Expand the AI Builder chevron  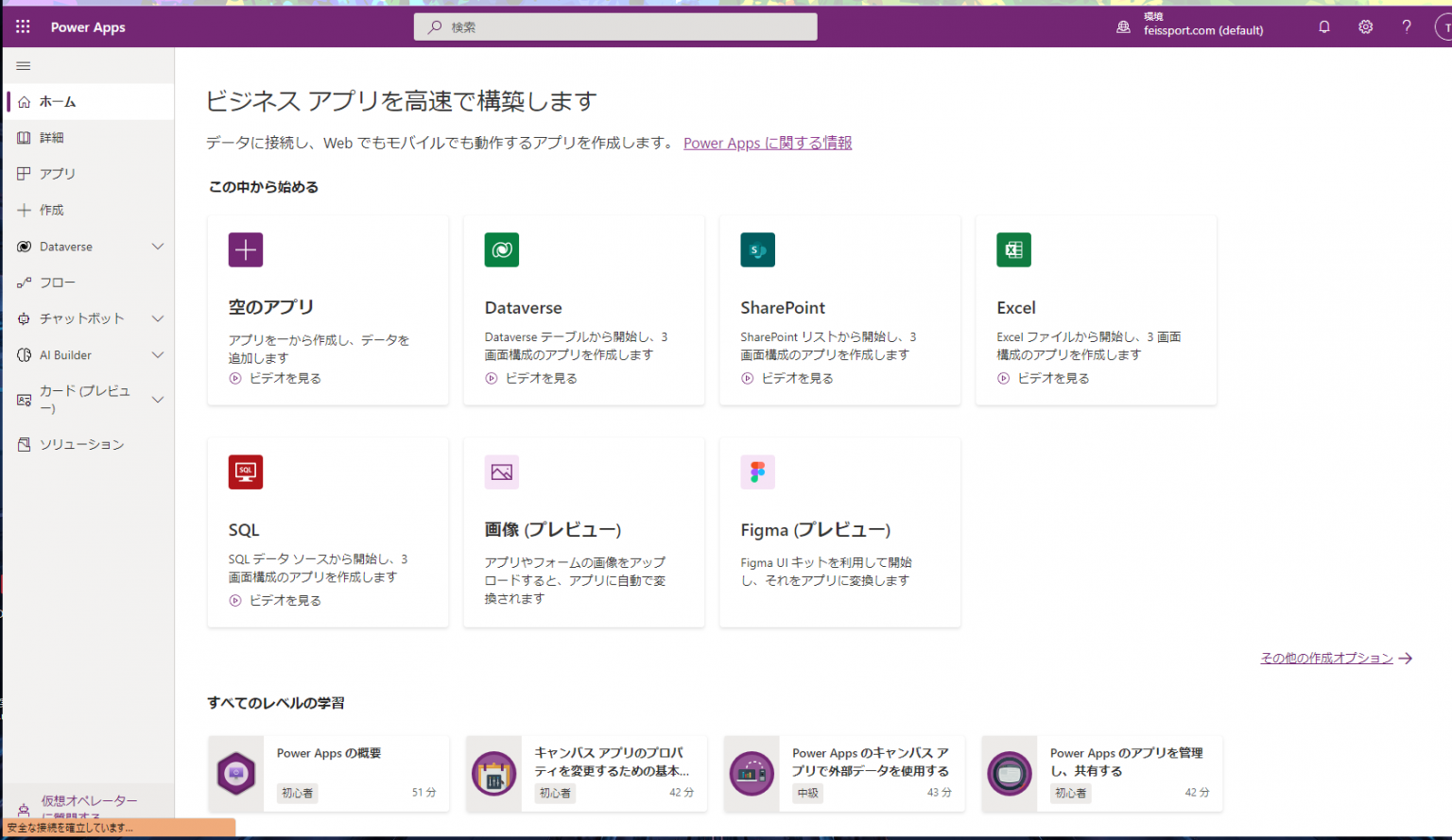click(158, 355)
